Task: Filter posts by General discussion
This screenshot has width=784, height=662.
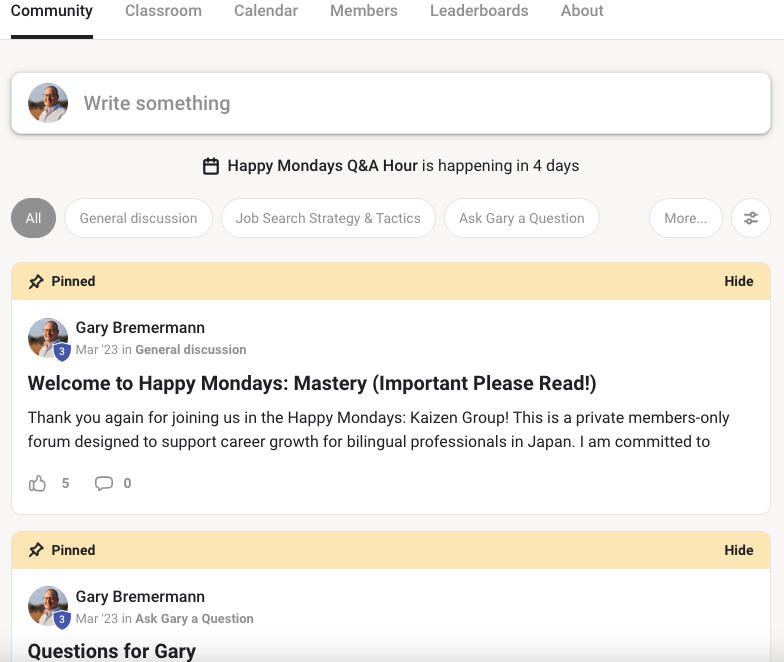Action: point(138,218)
